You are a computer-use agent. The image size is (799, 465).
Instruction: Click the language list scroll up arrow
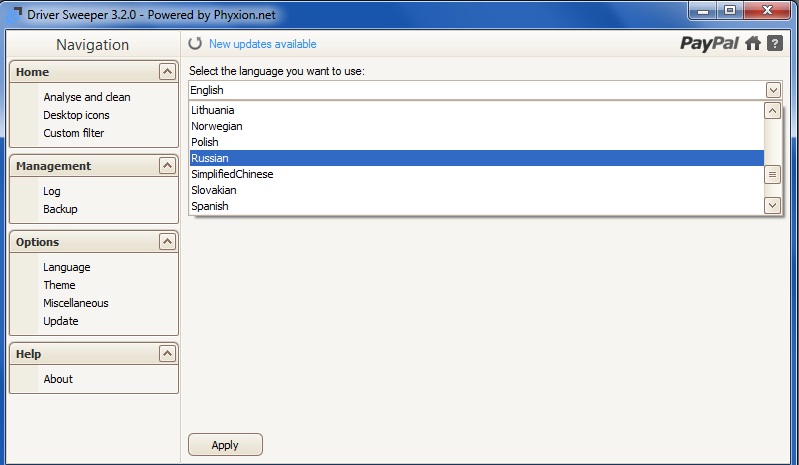[x=773, y=111]
